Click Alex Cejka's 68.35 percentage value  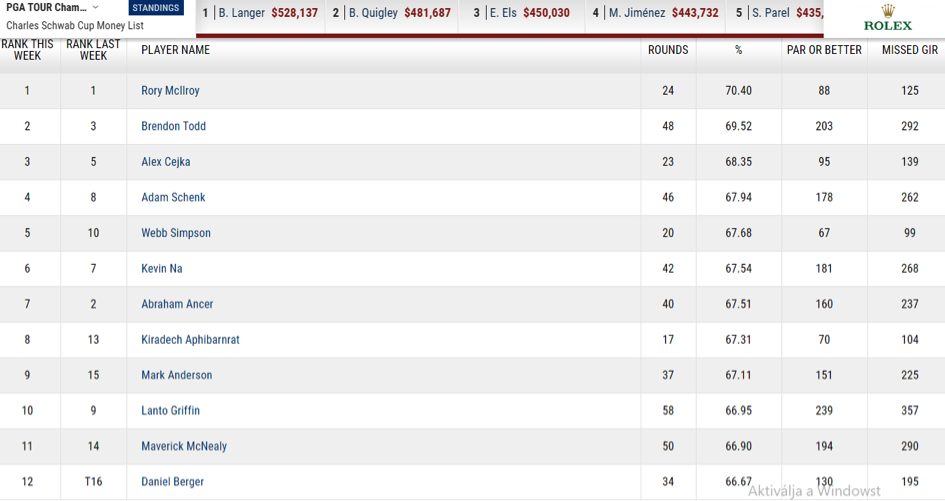pyautogui.click(x=738, y=162)
